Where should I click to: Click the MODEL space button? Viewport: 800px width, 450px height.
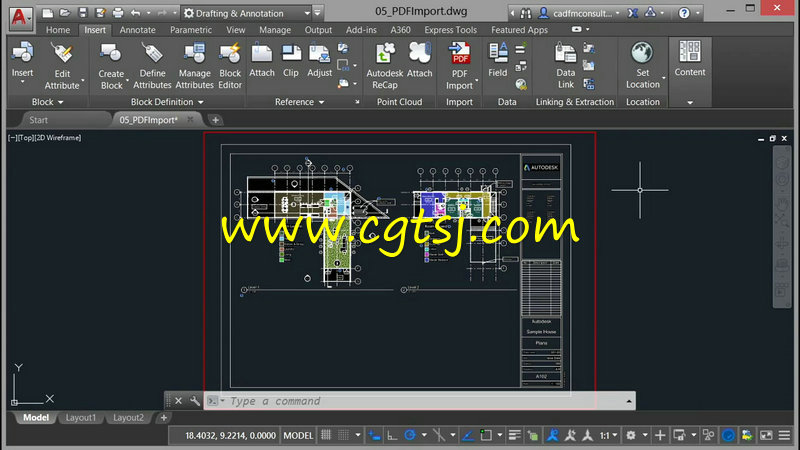298,435
